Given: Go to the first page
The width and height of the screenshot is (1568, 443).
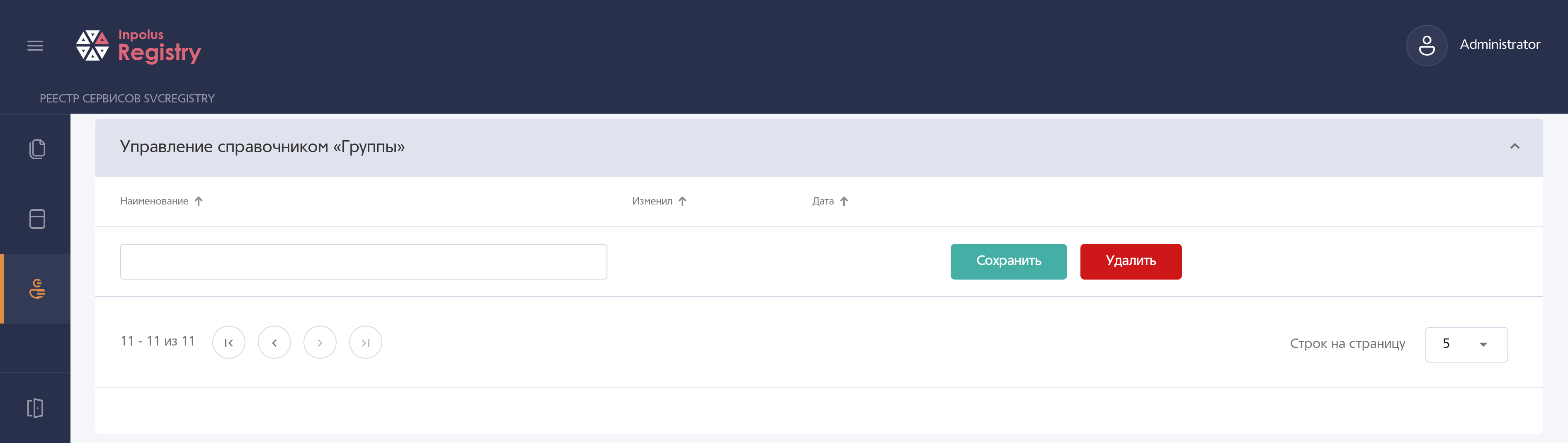Looking at the screenshot, I should tap(229, 343).
